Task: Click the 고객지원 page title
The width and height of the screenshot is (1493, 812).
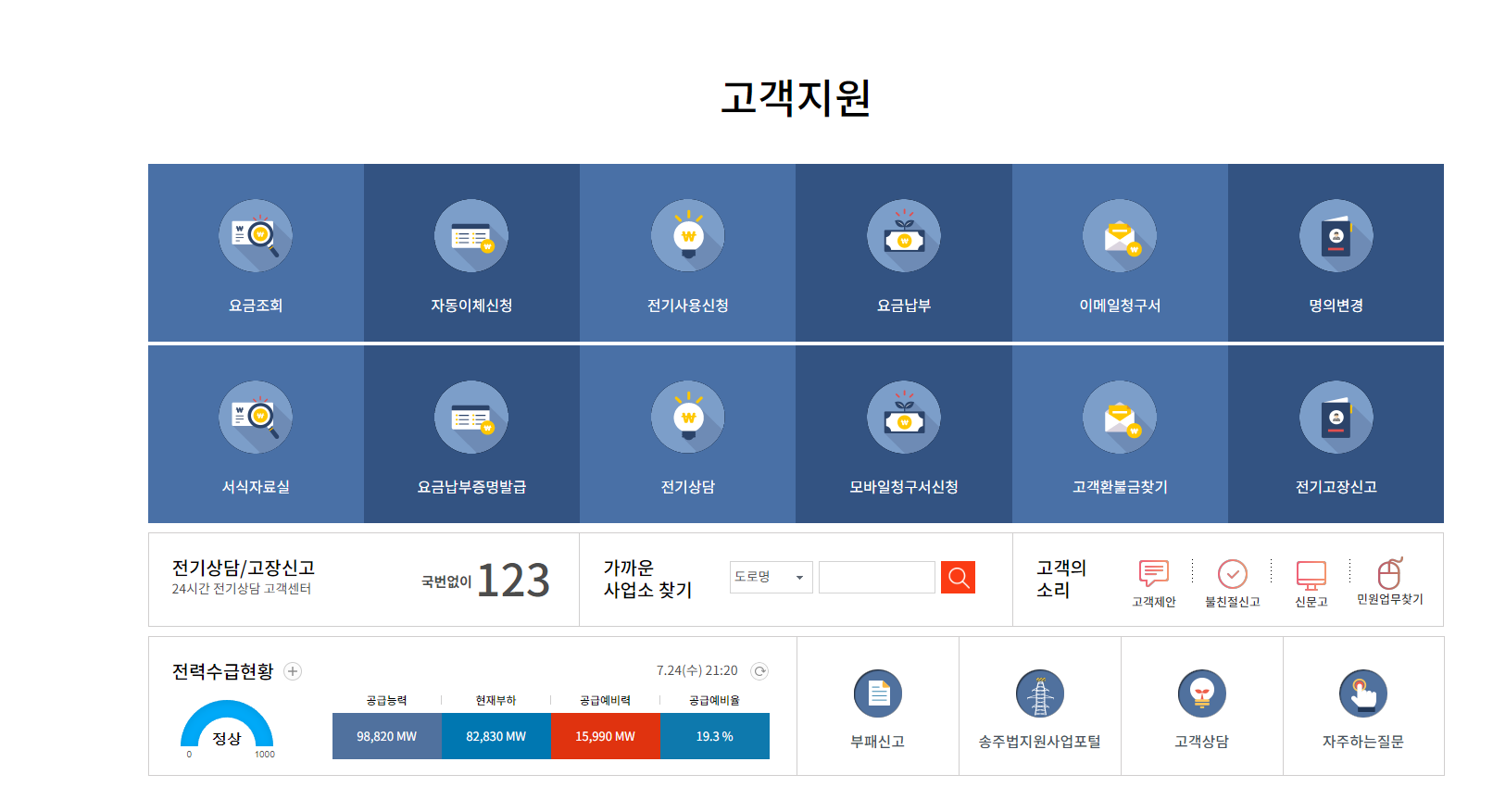Action: point(796,97)
